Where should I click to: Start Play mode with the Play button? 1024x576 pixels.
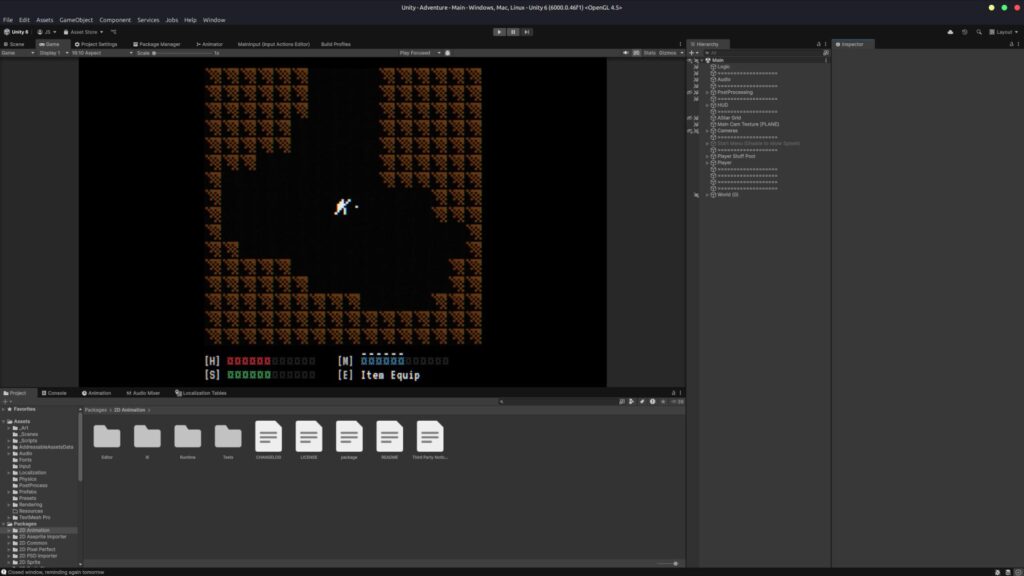(x=499, y=32)
